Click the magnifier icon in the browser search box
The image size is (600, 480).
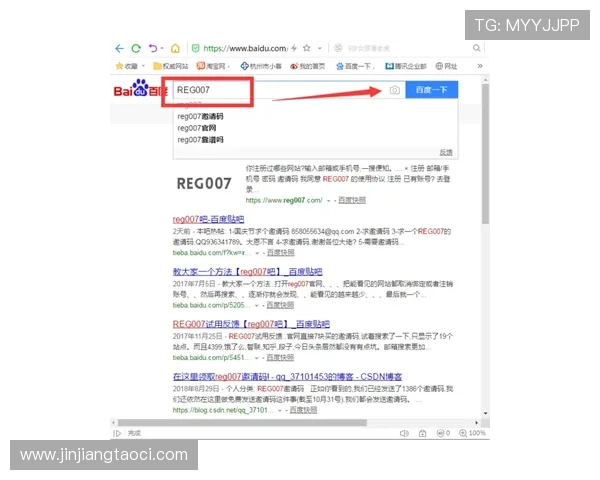point(476,48)
